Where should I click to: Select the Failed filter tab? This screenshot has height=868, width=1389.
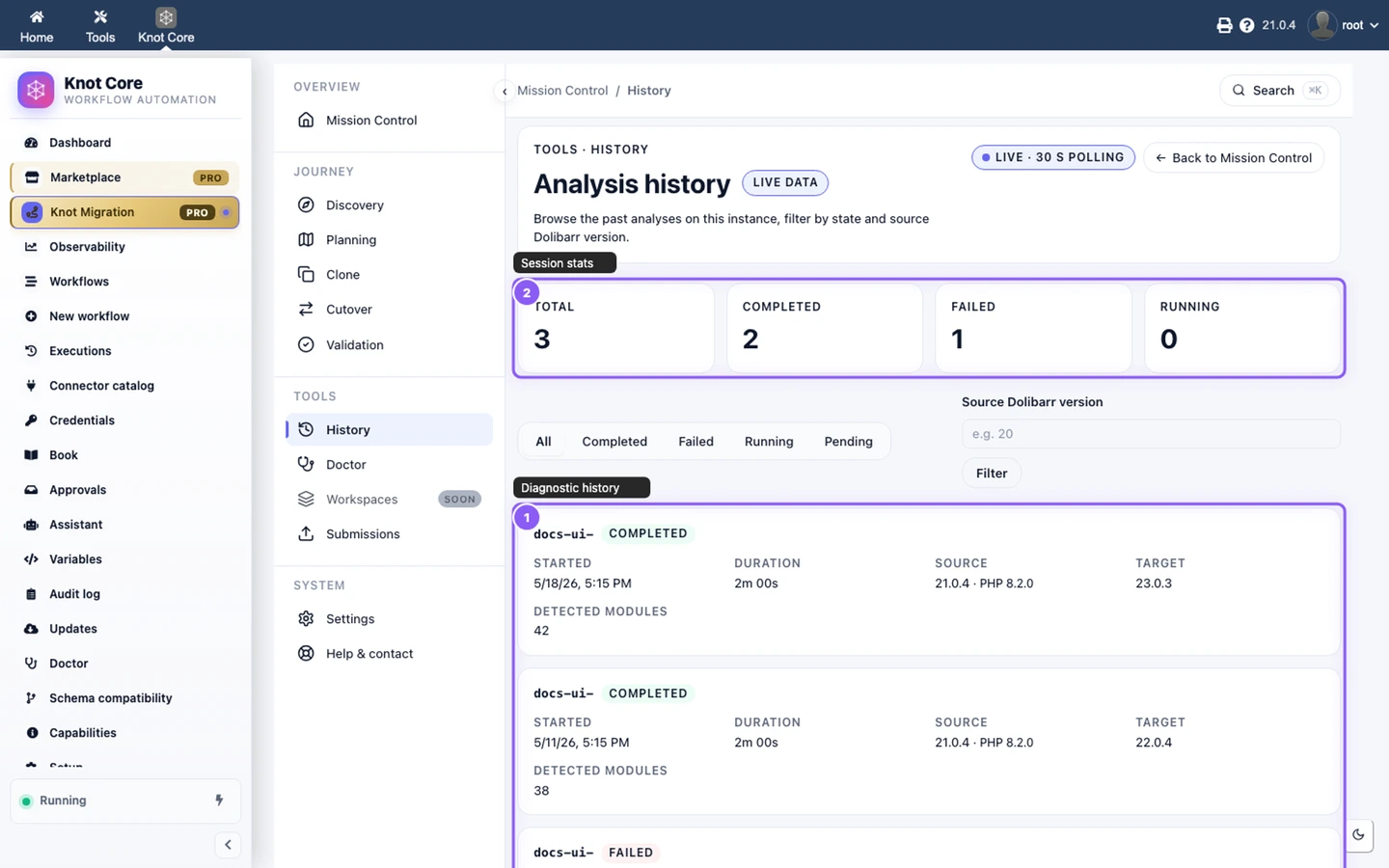[x=695, y=442]
